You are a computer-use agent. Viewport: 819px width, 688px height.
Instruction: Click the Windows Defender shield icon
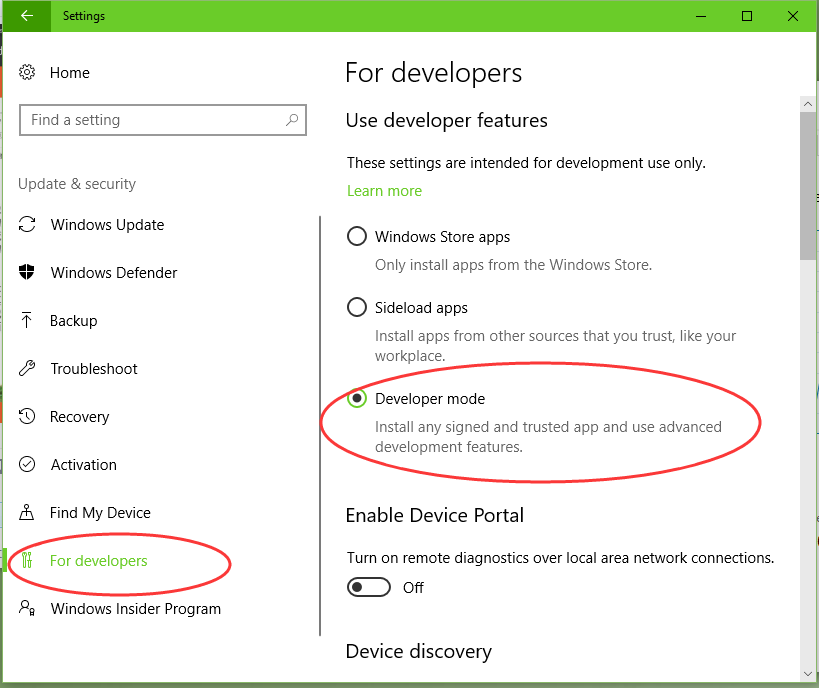[28, 273]
